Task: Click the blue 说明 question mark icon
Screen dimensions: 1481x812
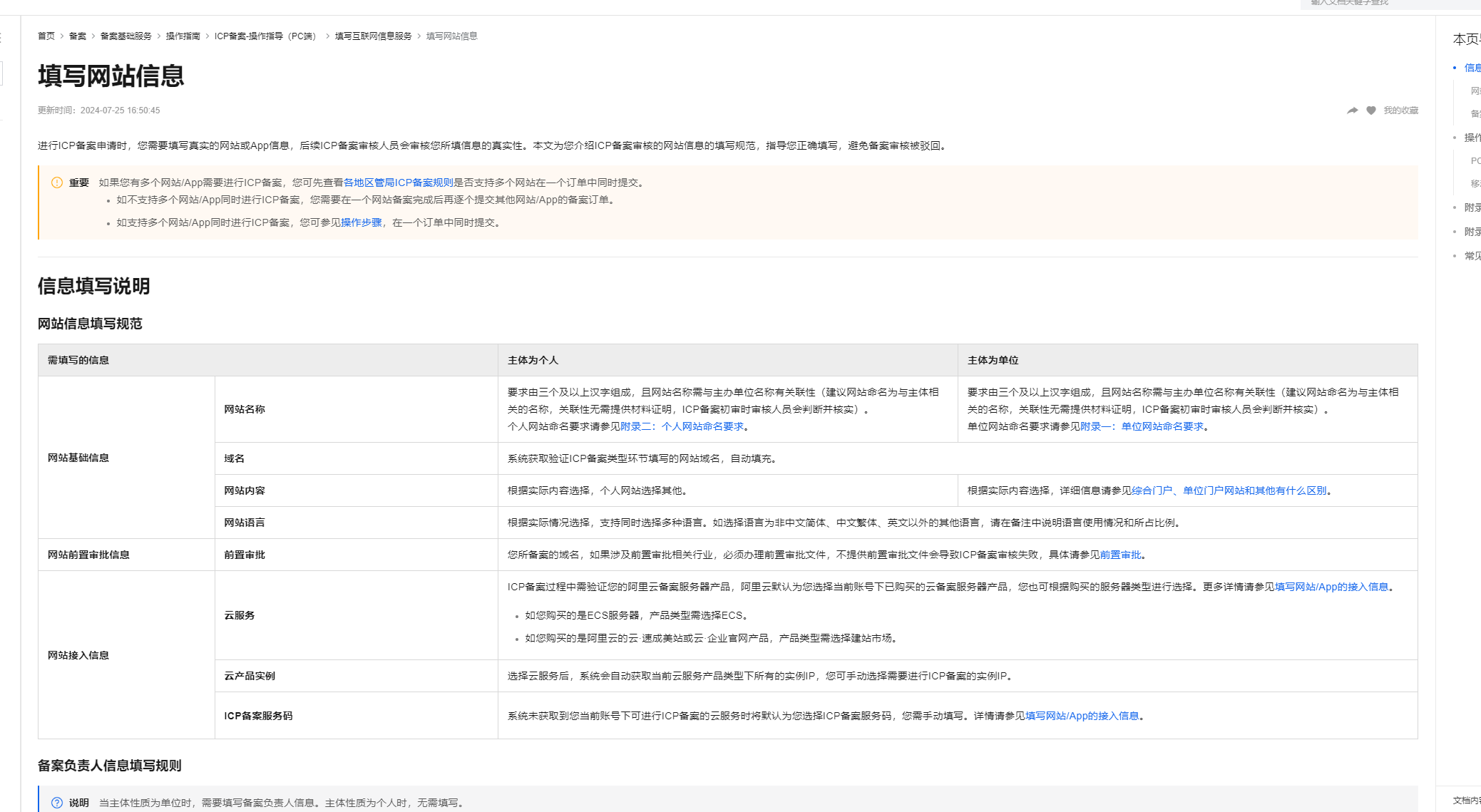Action: click(57, 803)
